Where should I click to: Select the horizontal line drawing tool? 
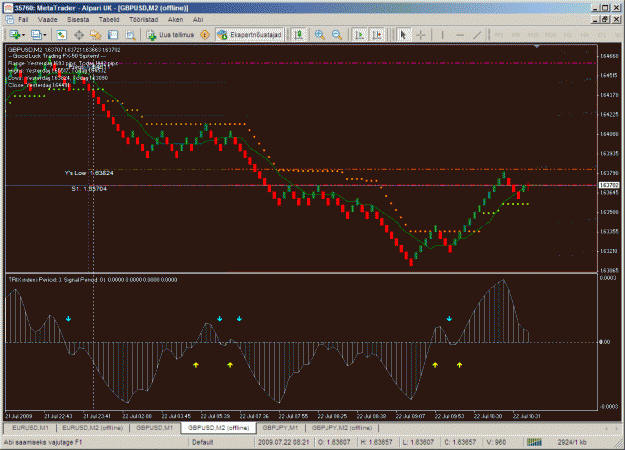pyautogui.click(x=460, y=35)
